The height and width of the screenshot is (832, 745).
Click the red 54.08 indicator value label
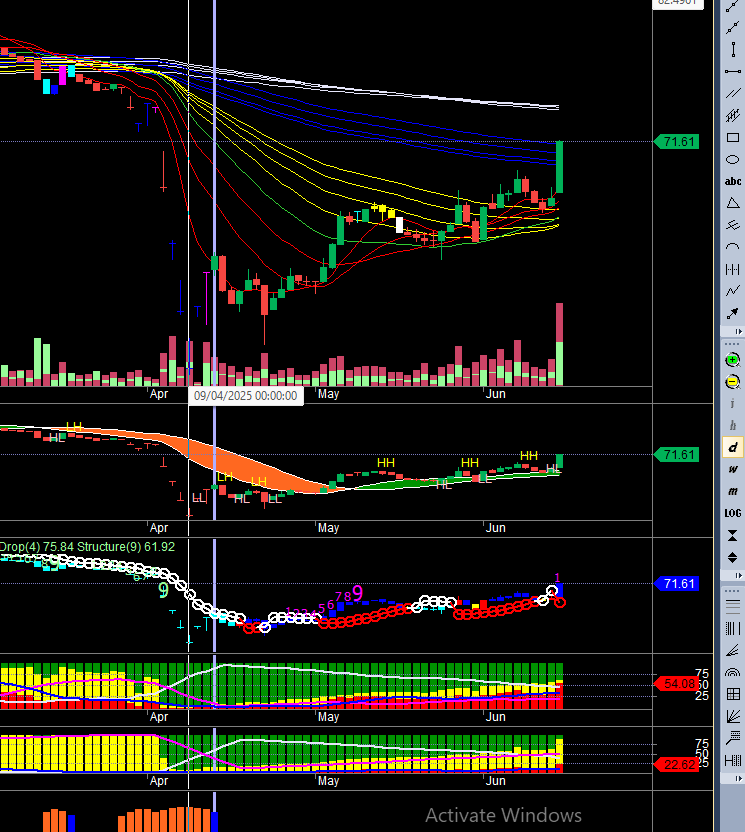(x=677, y=684)
